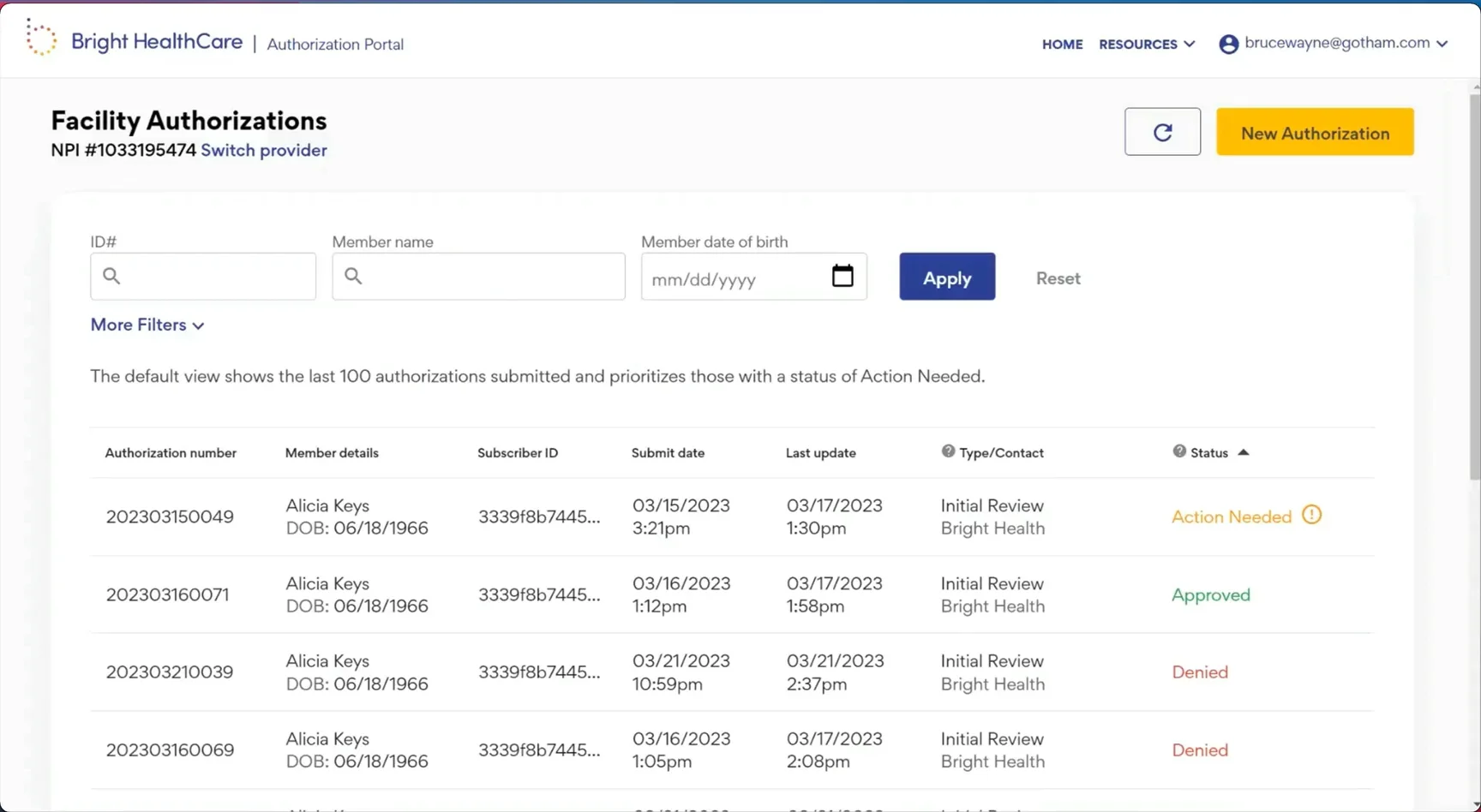Image resolution: width=1481 pixels, height=812 pixels.
Task: Click the New Authorization button
Action: (x=1314, y=132)
